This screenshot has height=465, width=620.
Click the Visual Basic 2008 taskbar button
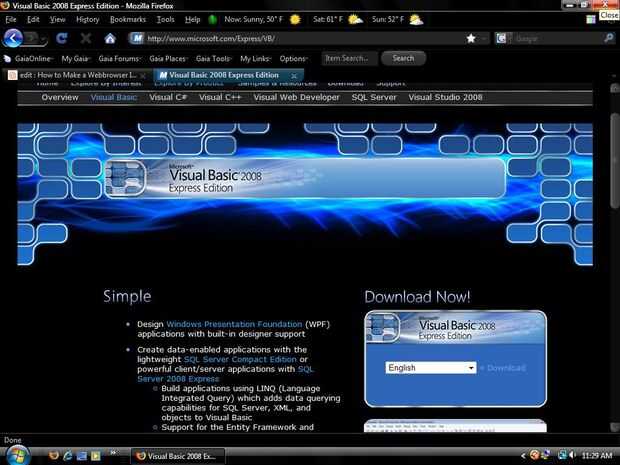point(178,456)
